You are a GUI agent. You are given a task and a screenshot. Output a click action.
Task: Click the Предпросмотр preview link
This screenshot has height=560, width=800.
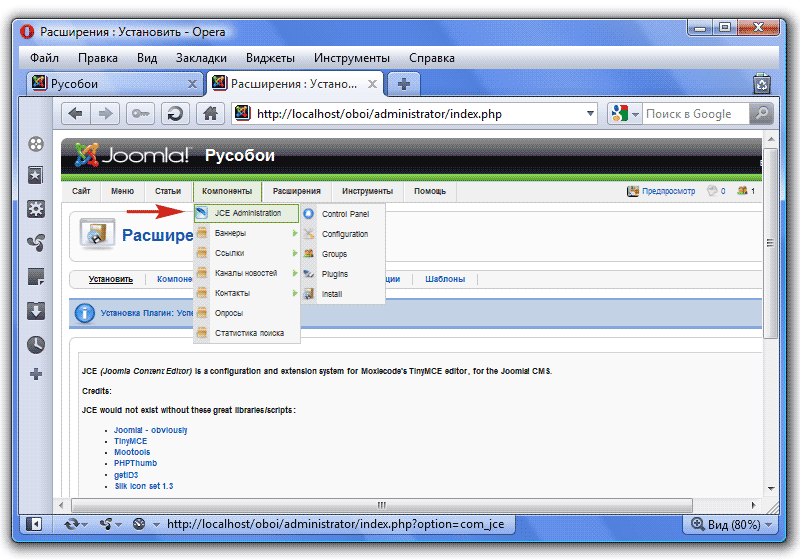click(x=668, y=191)
